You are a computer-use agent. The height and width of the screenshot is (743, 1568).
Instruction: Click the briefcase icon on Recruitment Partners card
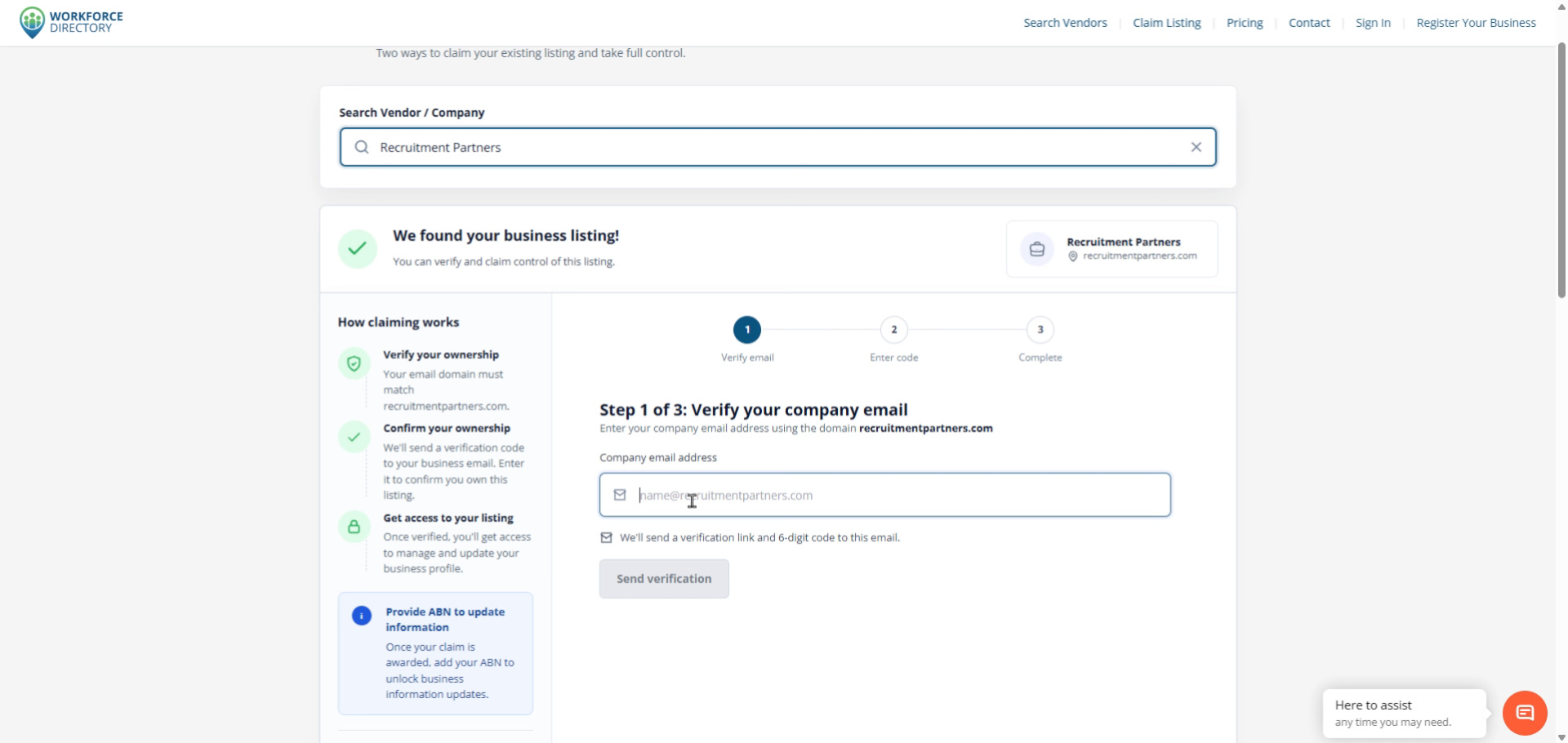click(1037, 249)
